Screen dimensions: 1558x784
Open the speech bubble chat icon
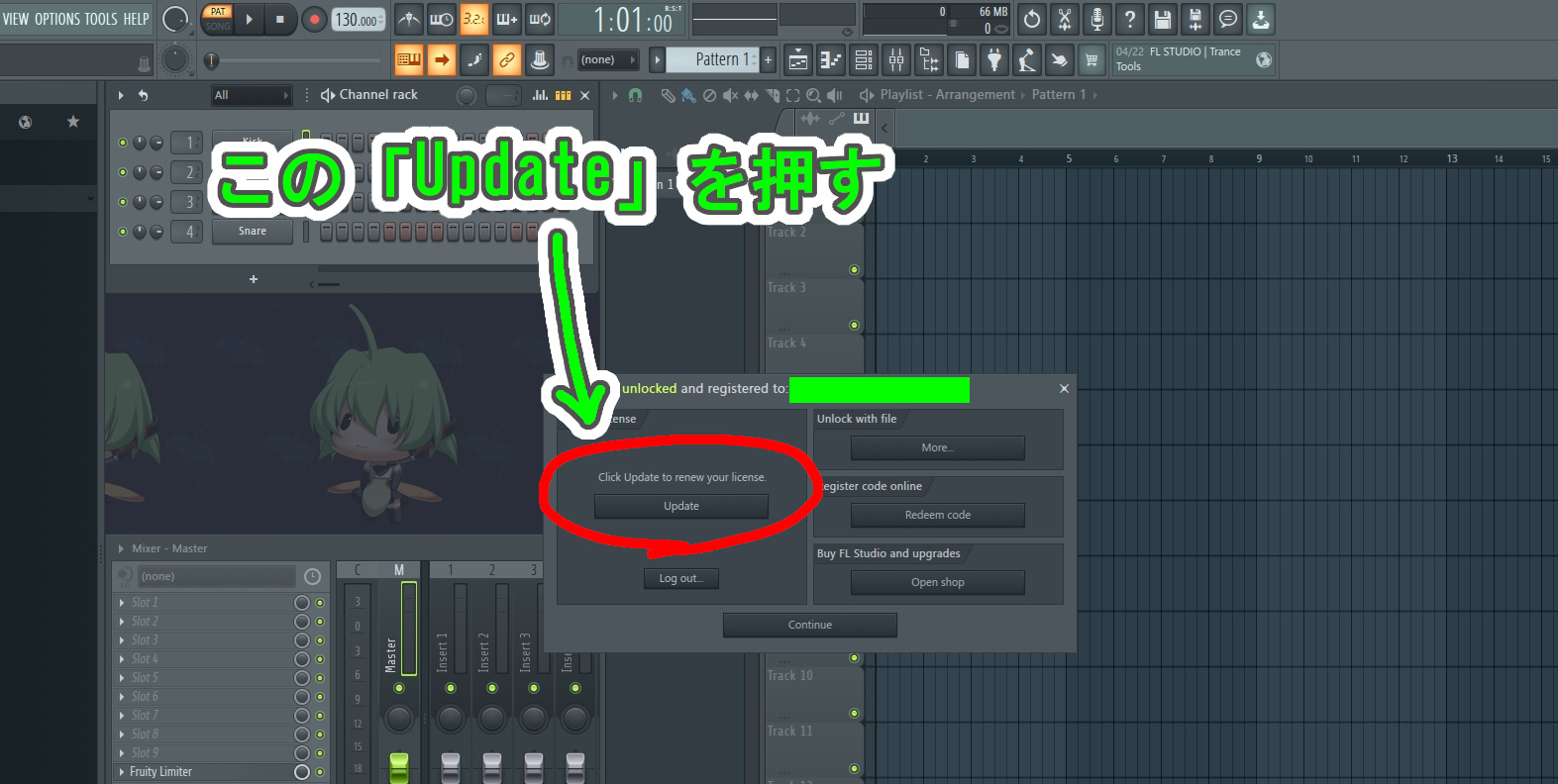[x=1228, y=19]
